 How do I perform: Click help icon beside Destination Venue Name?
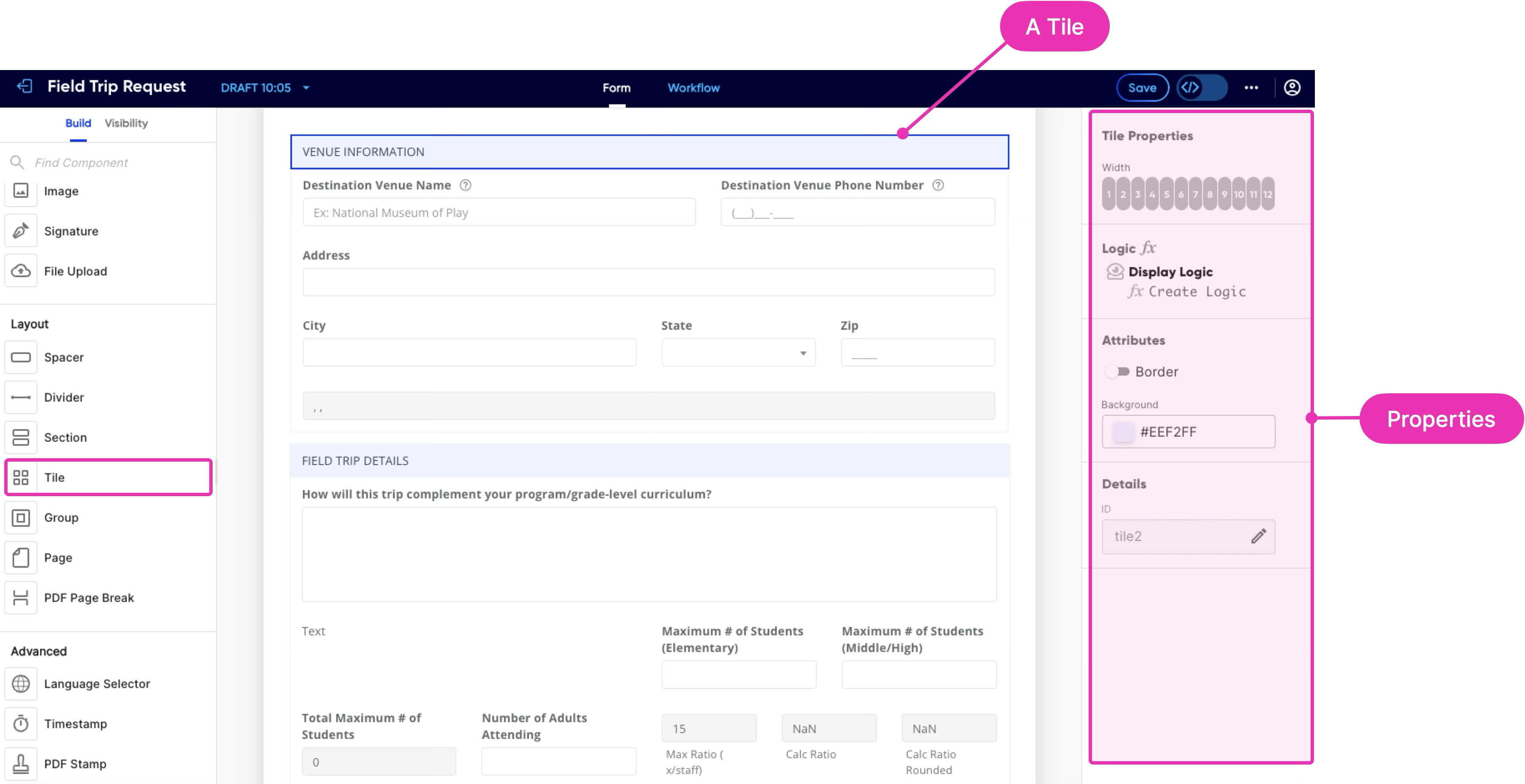pyautogui.click(x=466, y=185)
